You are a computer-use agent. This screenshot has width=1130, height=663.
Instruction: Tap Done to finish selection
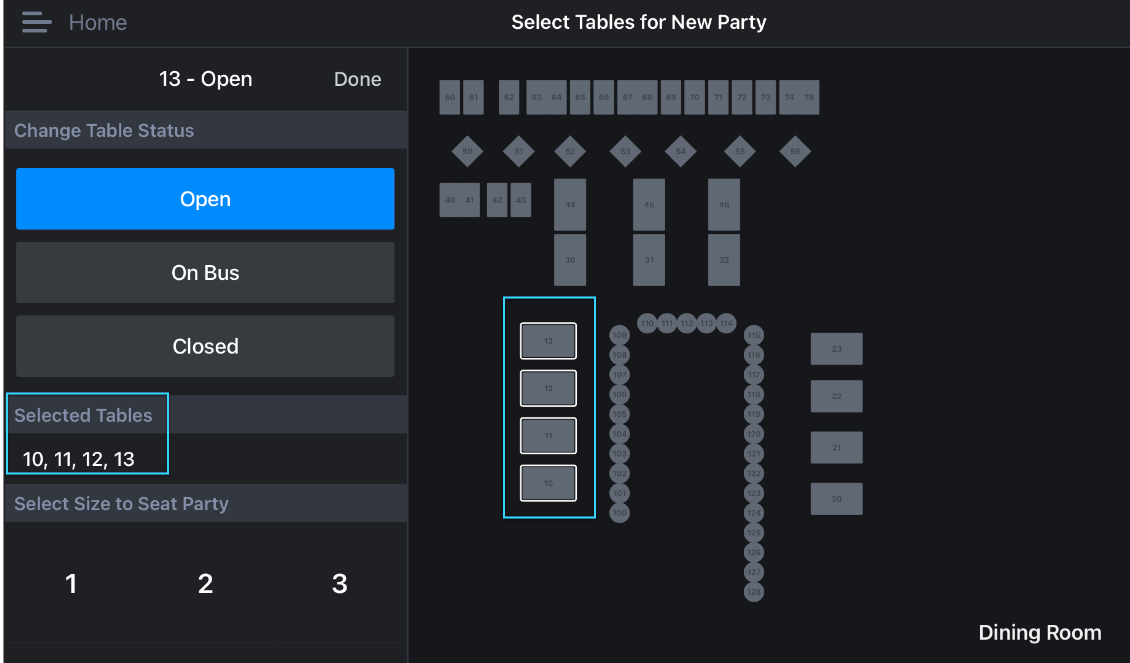[357, 79]
